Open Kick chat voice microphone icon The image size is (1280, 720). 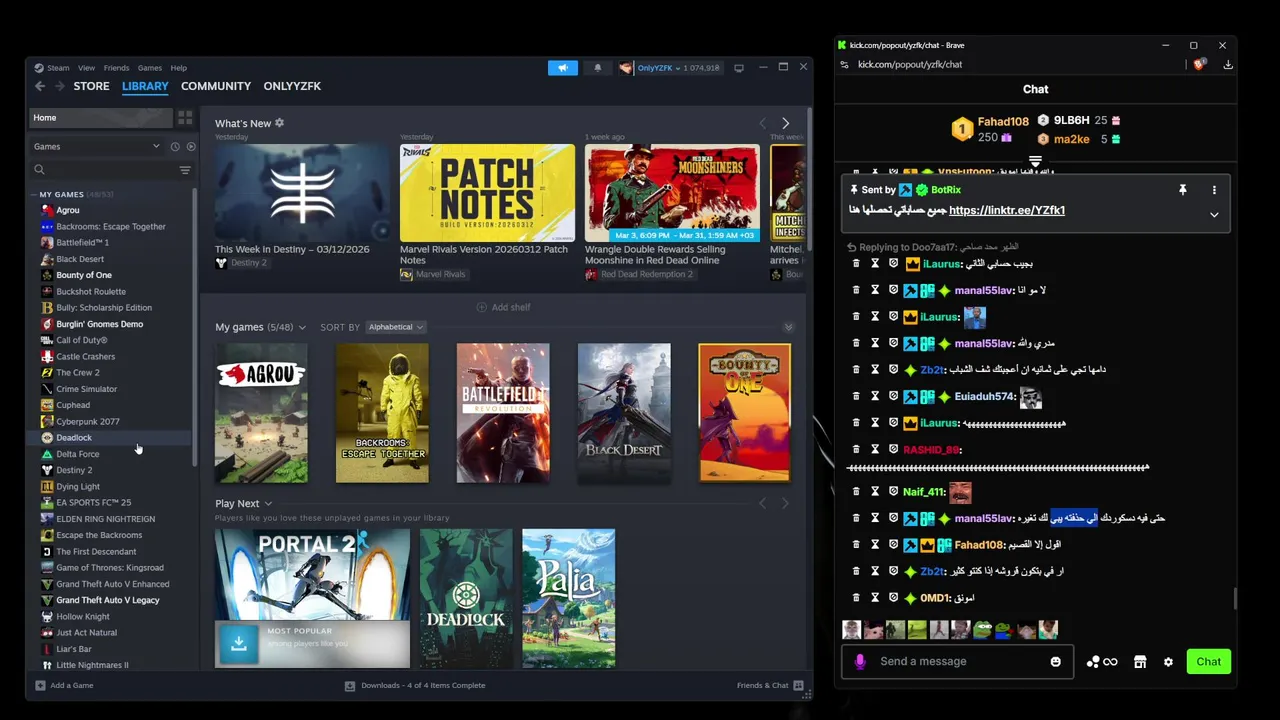point(860,662)
